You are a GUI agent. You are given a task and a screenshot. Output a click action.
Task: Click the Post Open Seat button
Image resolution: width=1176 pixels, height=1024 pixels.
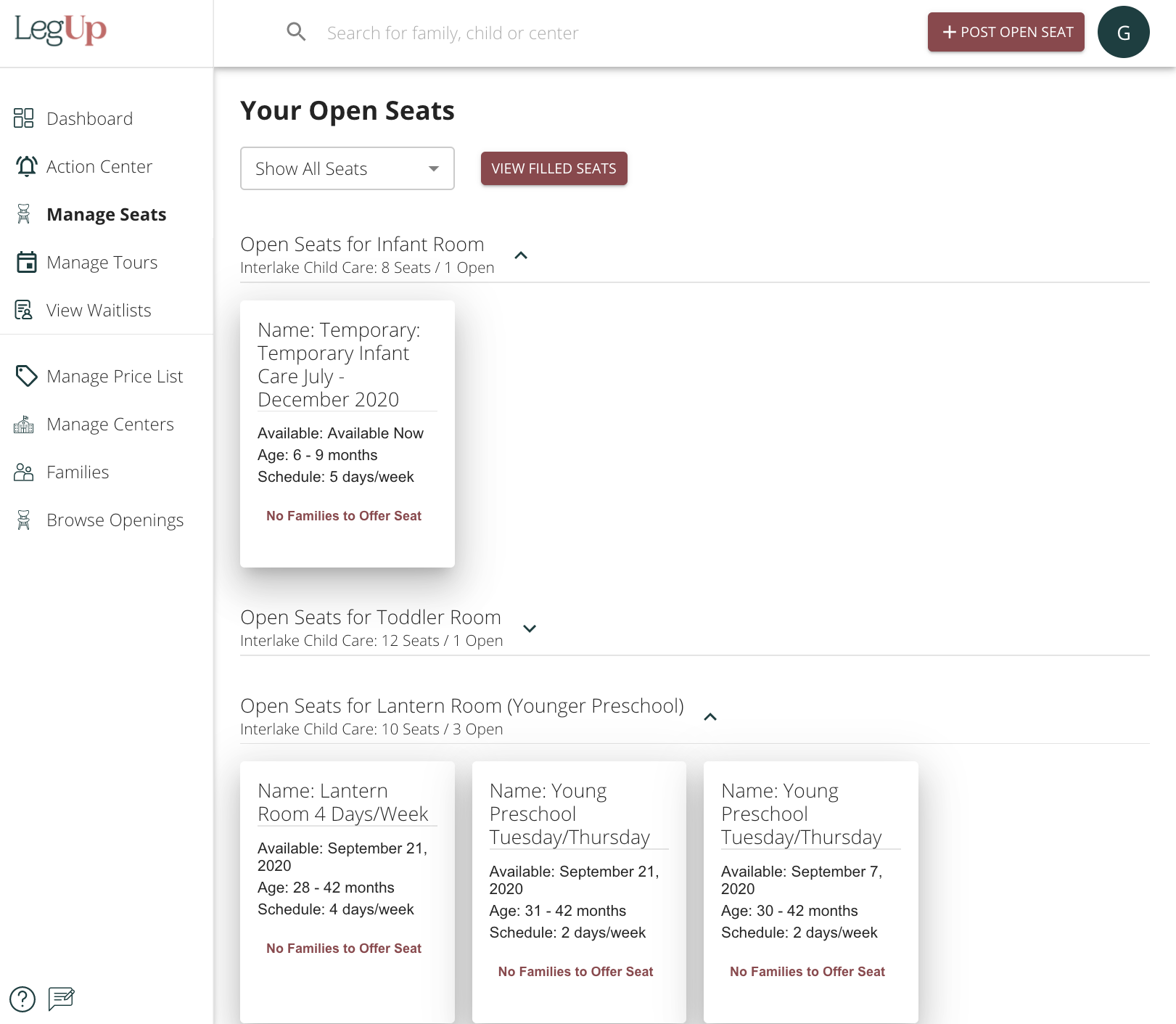click(x=1006, y=32)
